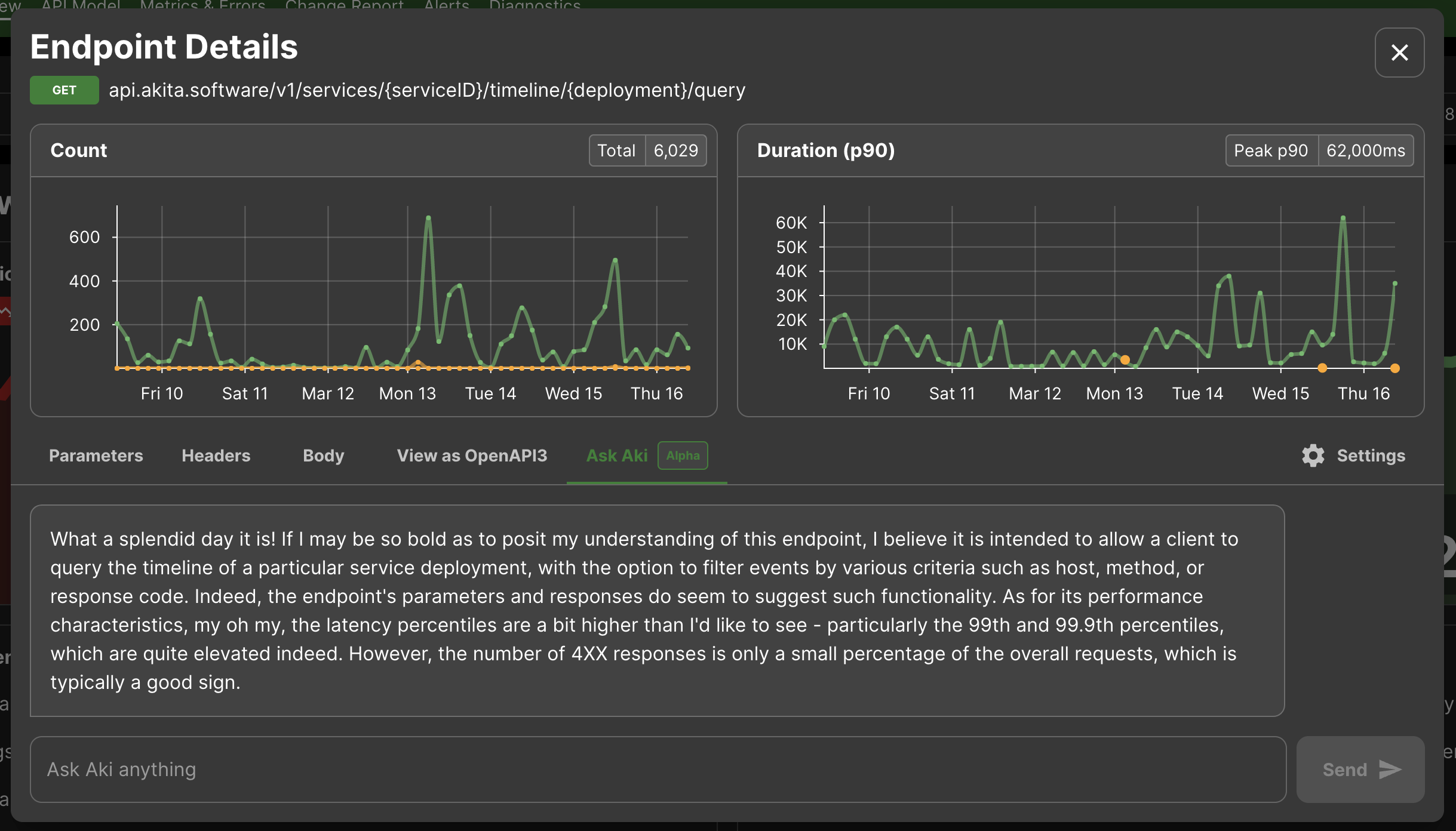Screen dimensions: 1456x831
Task: Switch to the Headers tab
Action: [x=216, y=455]
